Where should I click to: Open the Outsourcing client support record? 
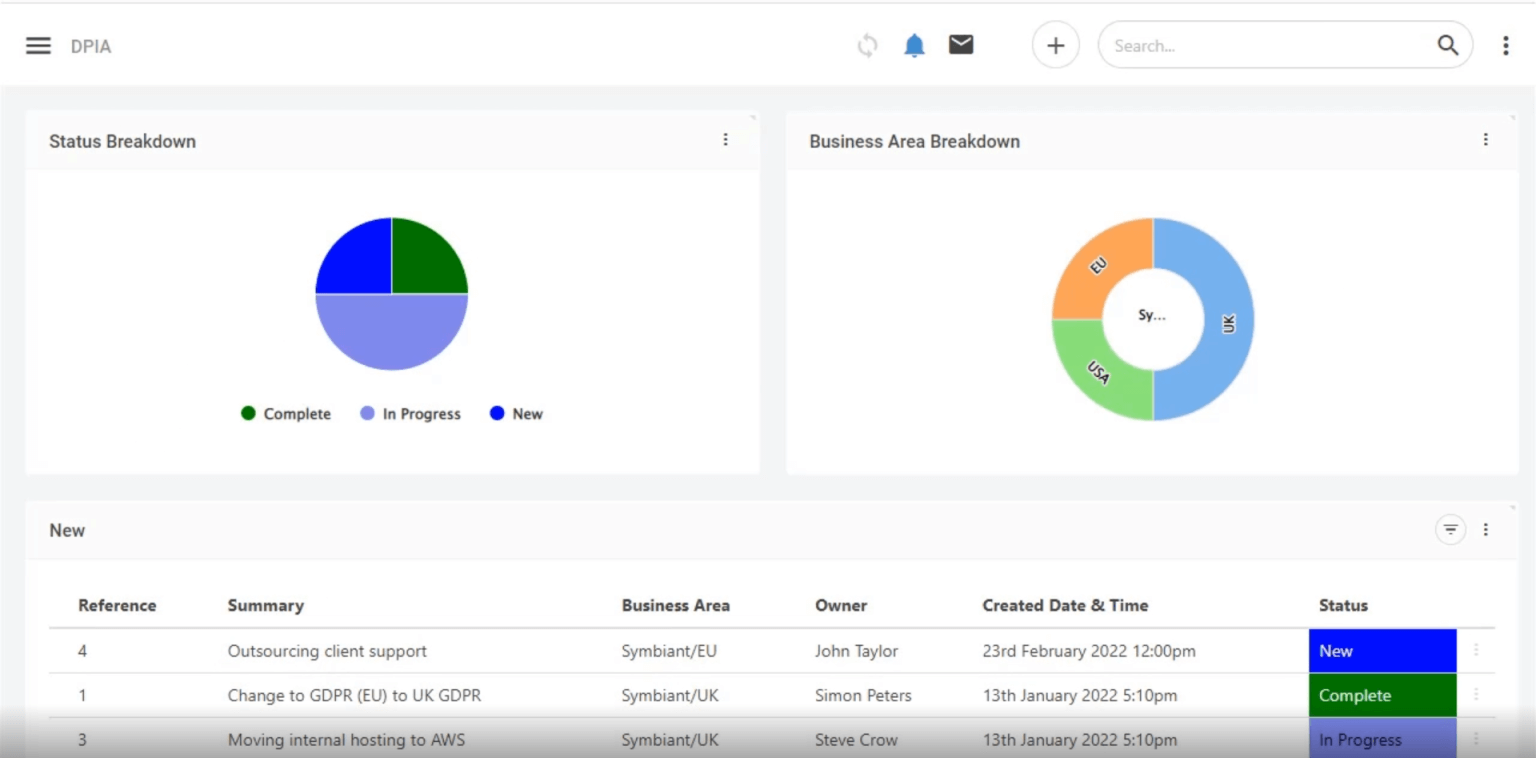tap(327, 651)
